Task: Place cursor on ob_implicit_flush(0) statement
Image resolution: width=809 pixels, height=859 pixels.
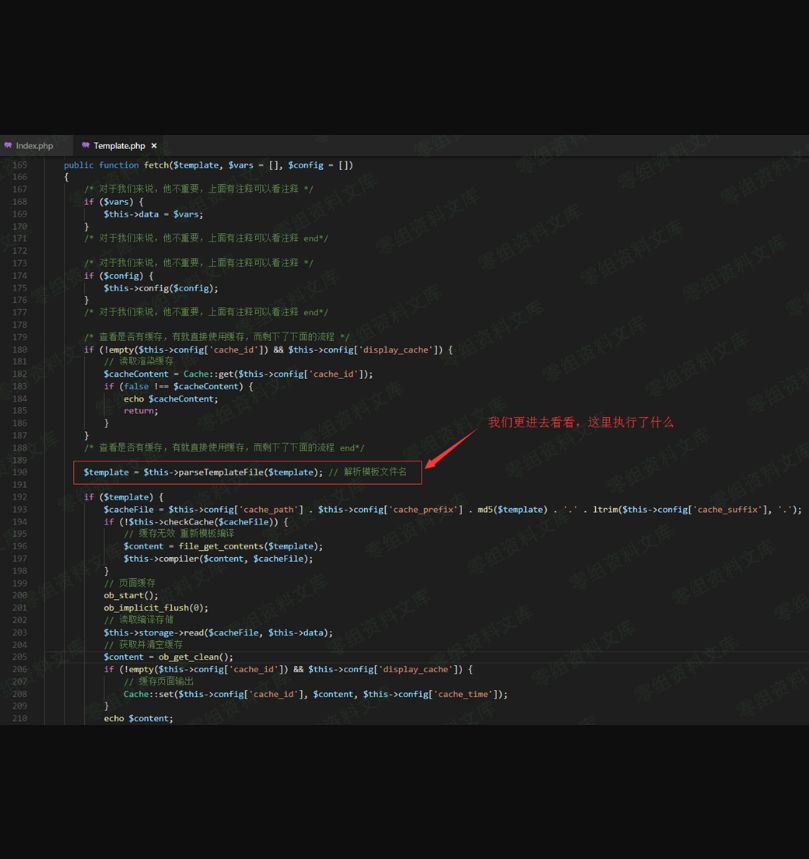Action: click(x=155, y=608)
